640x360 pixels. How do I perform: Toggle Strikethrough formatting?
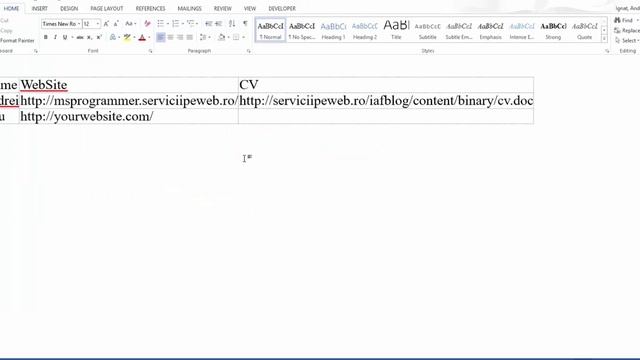click(x=80, y=38)
